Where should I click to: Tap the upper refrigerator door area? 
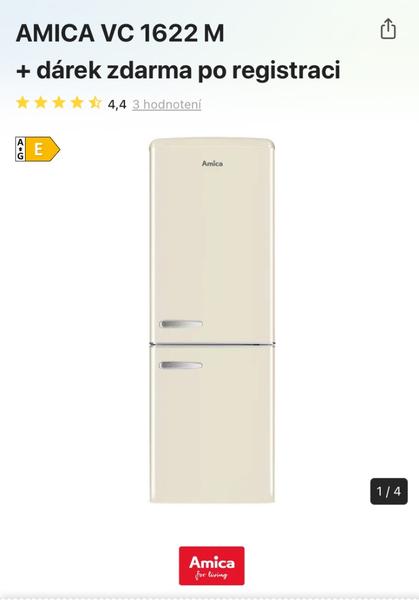[212, 241]
